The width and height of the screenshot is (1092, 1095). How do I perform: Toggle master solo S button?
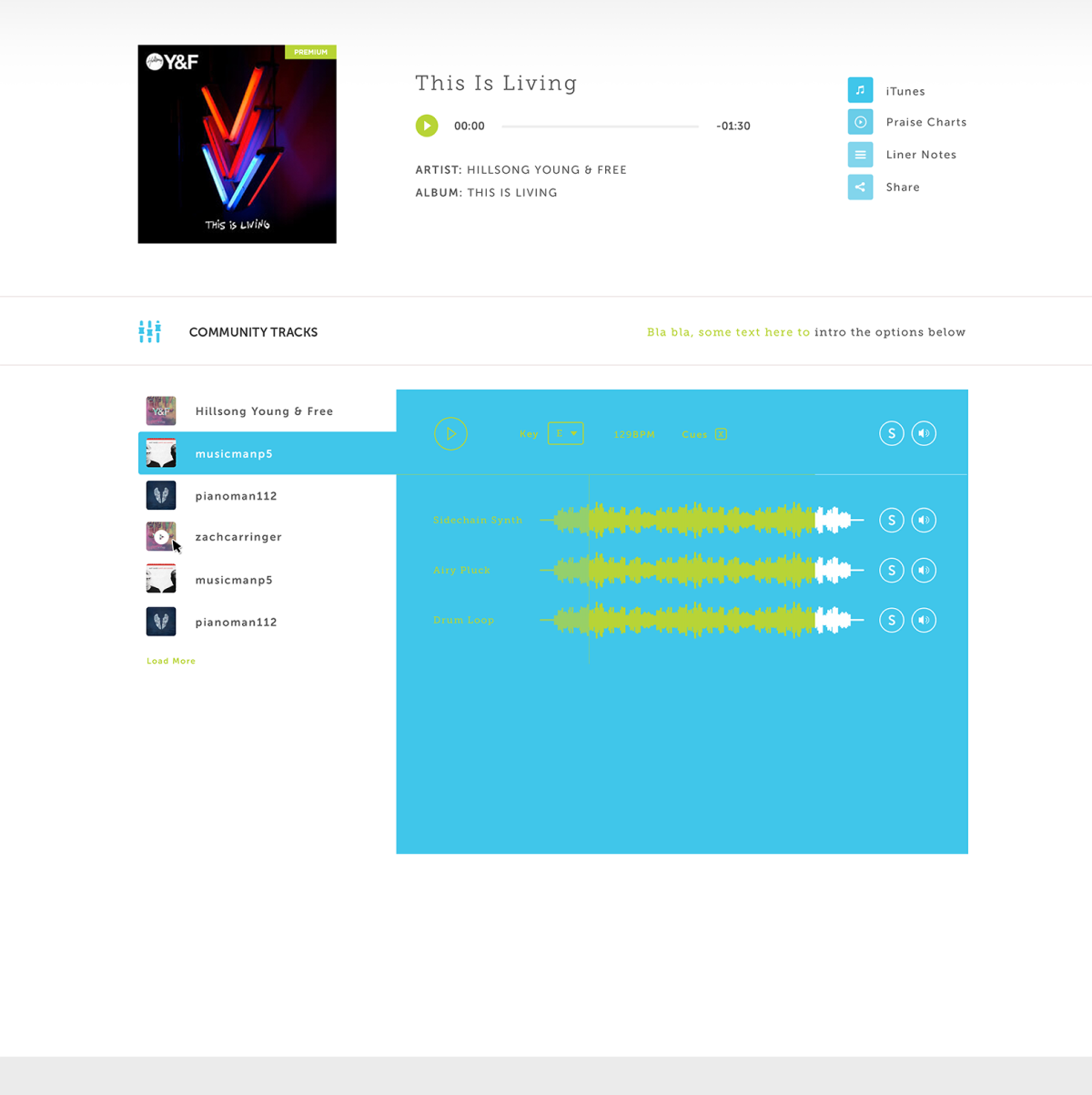892,433
